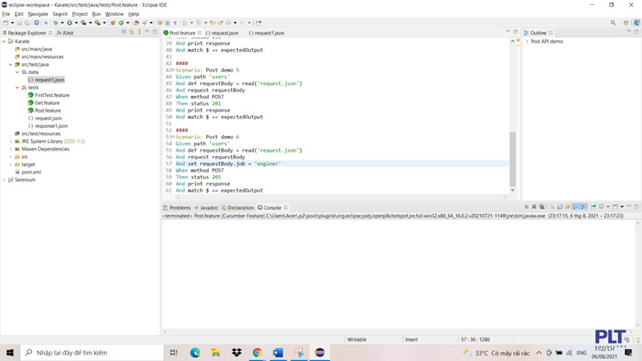This screenshot has width=642, height=361.
Task: Click the New wizard toolbar icon
Action: 6,23
